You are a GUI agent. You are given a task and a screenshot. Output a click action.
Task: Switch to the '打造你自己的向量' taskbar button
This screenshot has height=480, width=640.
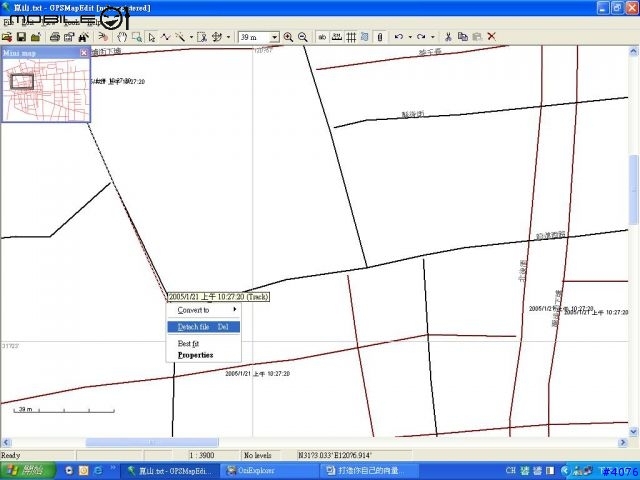click(369, 471)
